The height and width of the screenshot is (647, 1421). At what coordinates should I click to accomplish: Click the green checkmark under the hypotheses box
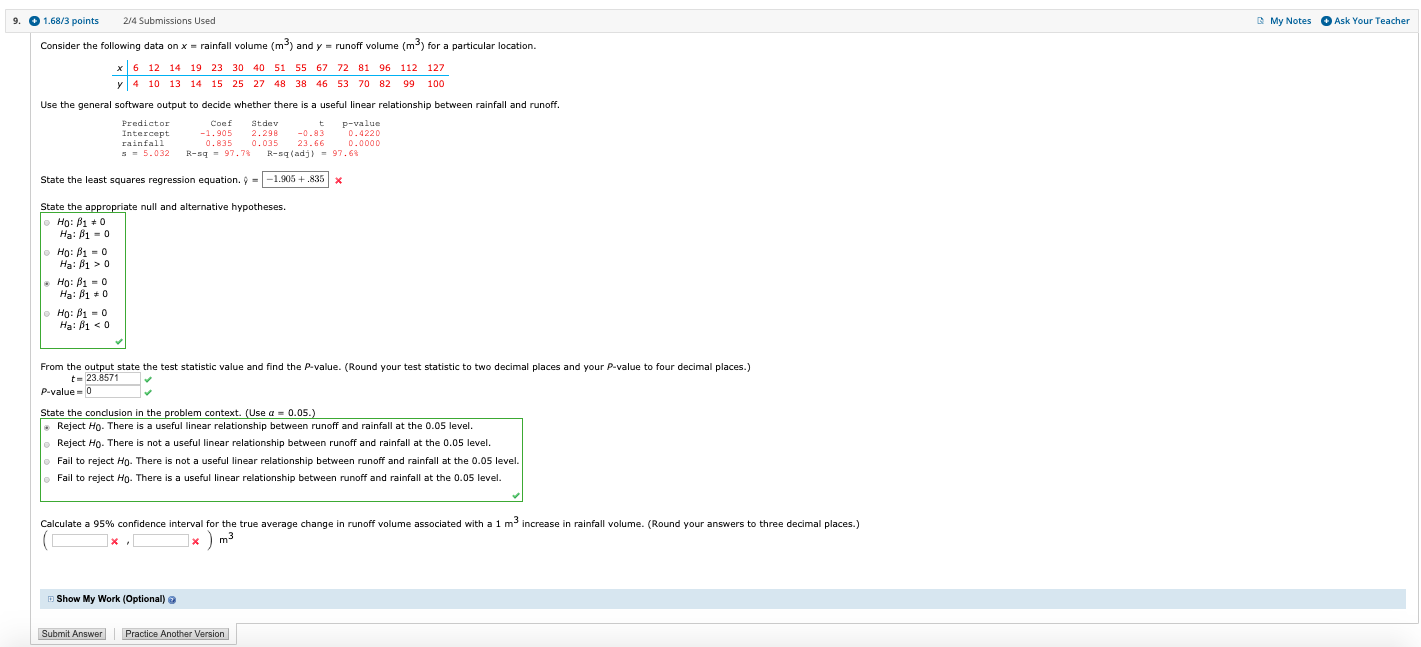click(x=119, y=340)
